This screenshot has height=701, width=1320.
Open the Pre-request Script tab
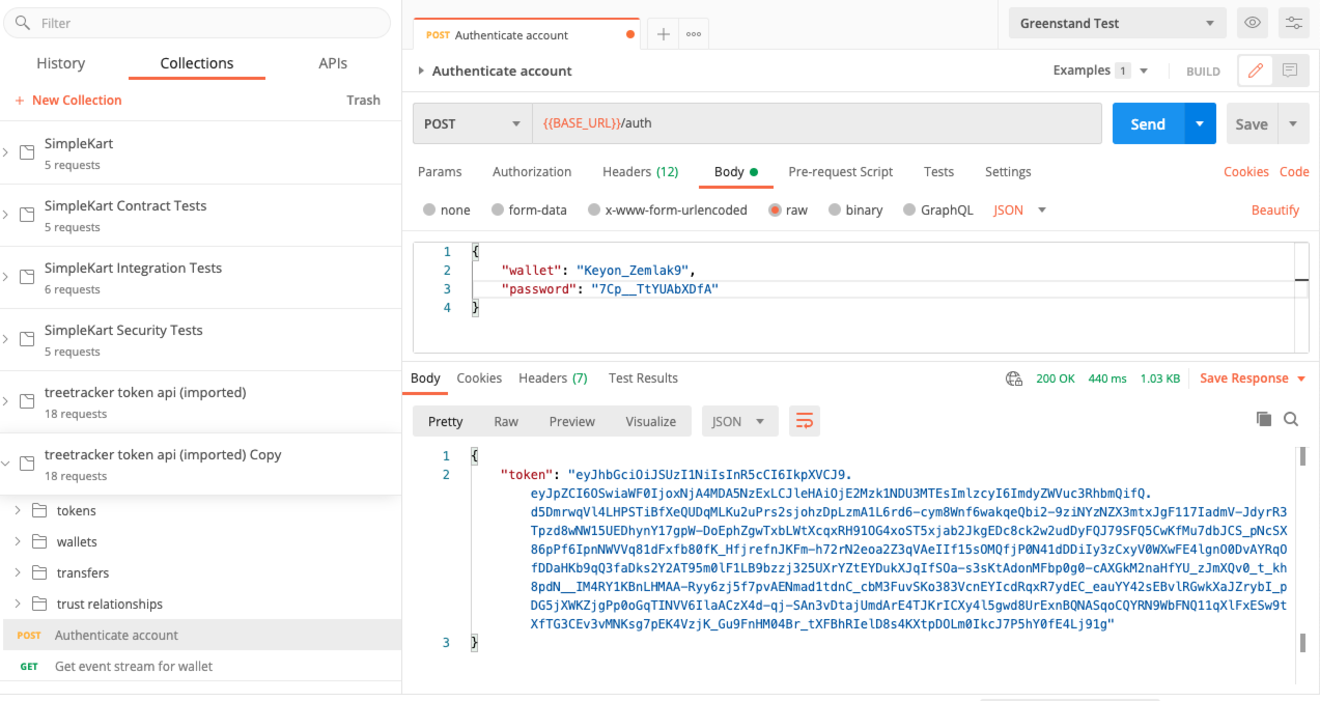click(x=840, y=172)
